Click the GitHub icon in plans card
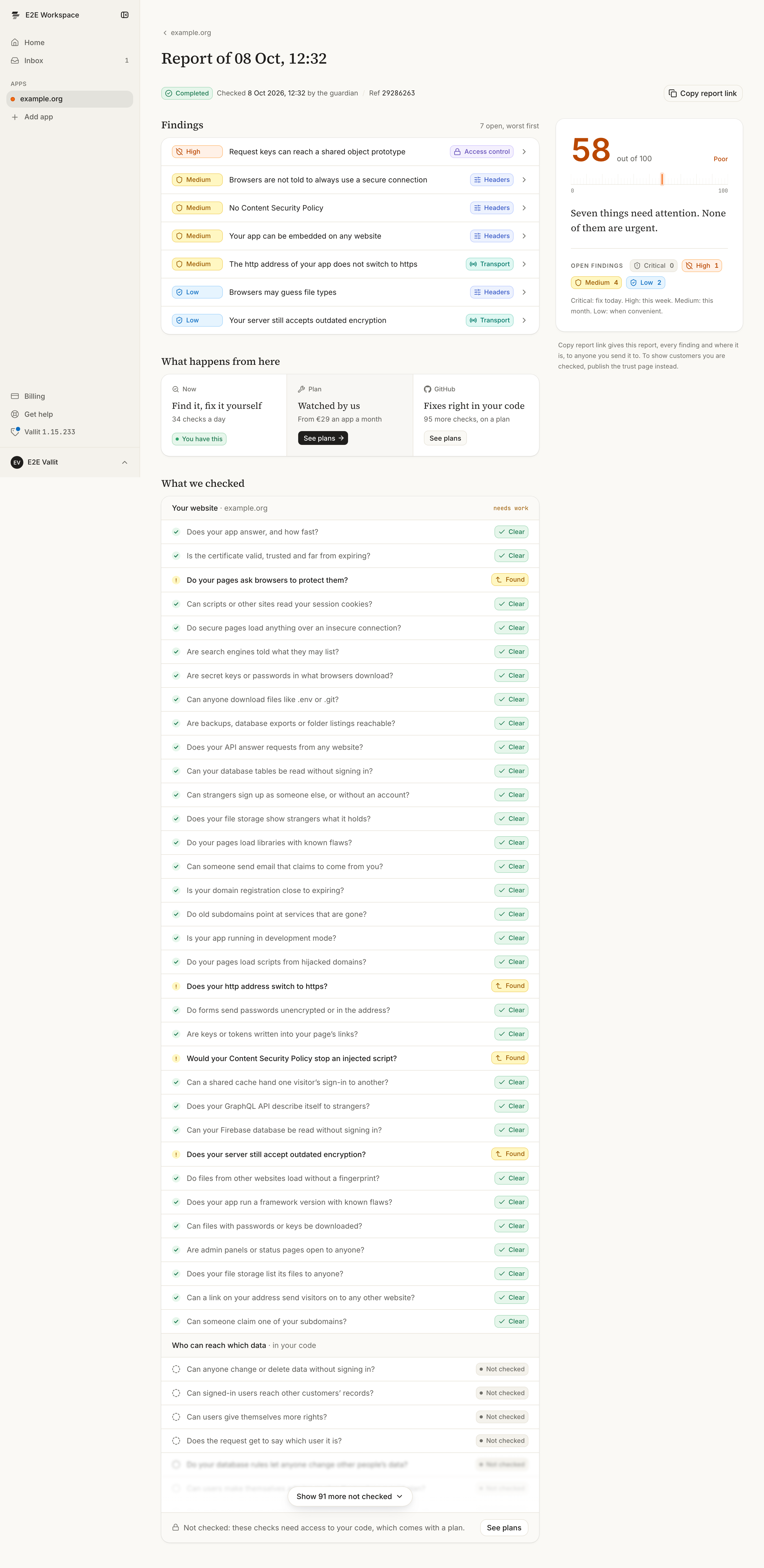Viewport: 764px width, 1568px height. [x=427, y=389]
